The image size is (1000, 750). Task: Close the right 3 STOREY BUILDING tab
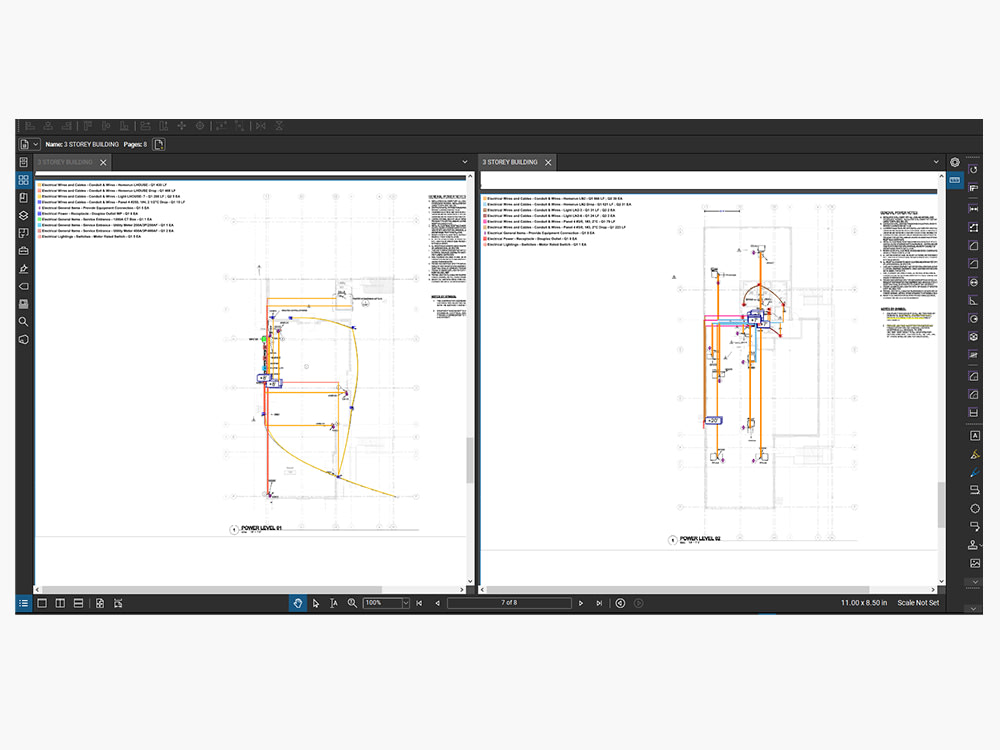[548, 163]
